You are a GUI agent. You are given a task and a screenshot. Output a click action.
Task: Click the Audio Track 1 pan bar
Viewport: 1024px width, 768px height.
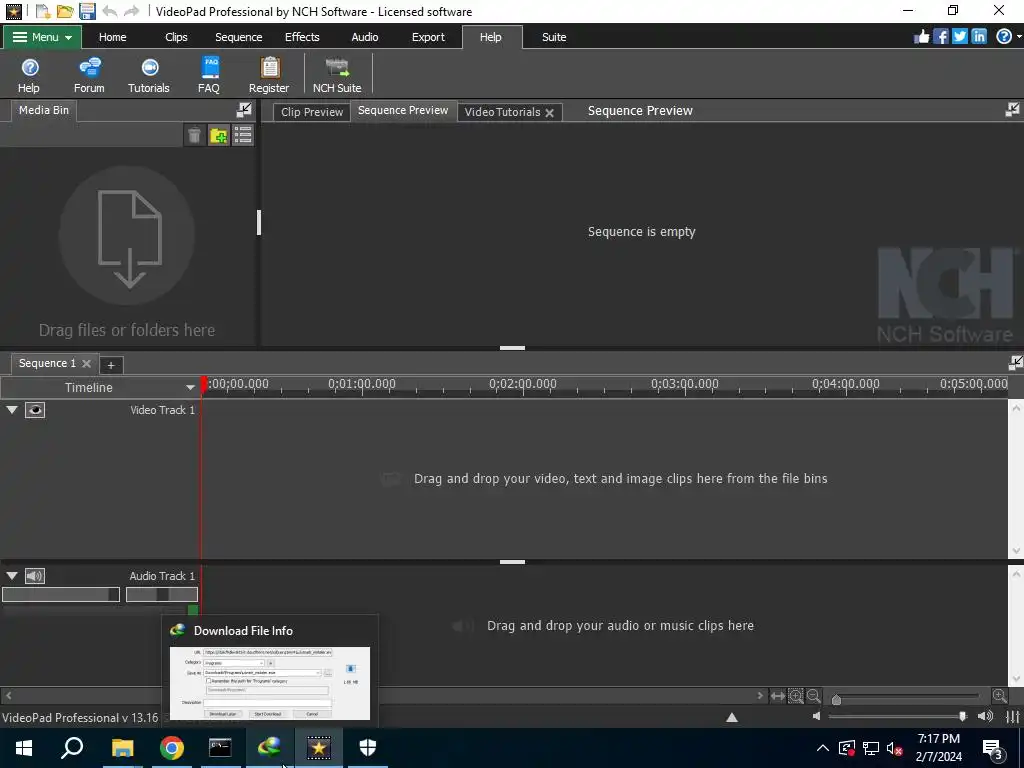(x=162, y=594)
